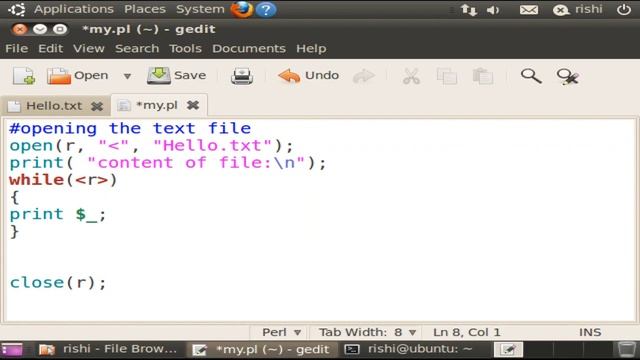The height and width of the screenshot is (360, 640).
Task: Switch to the Hello.txt tab
Action: (x=54, y=106)
